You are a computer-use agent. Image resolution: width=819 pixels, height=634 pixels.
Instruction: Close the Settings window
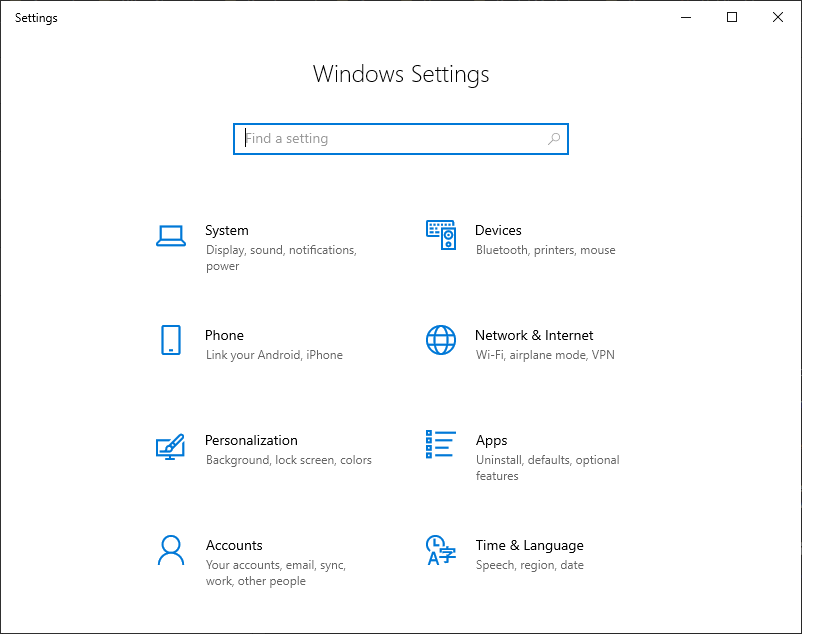point(778,17)
